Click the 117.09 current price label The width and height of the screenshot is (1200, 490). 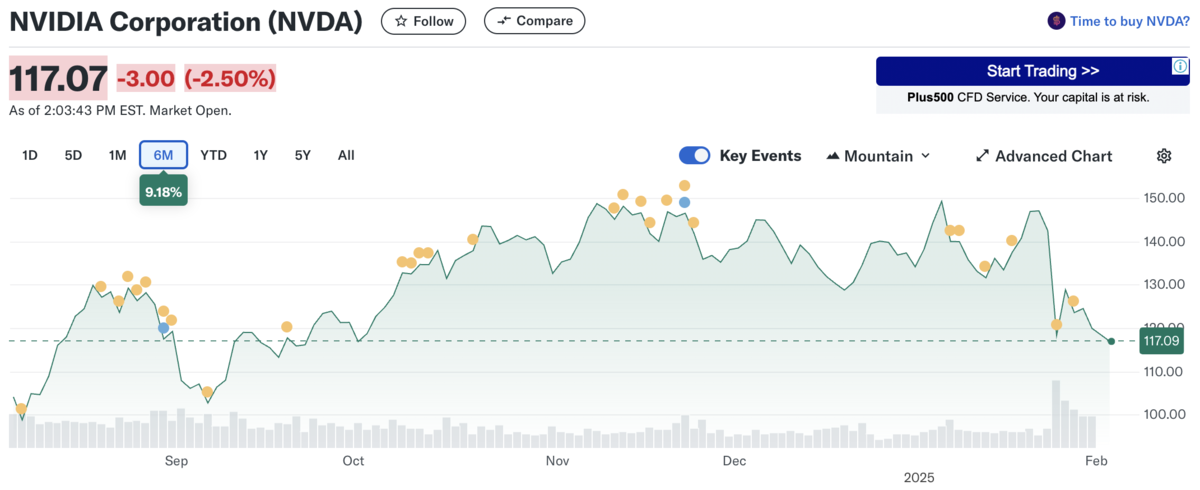(1161, 341)
